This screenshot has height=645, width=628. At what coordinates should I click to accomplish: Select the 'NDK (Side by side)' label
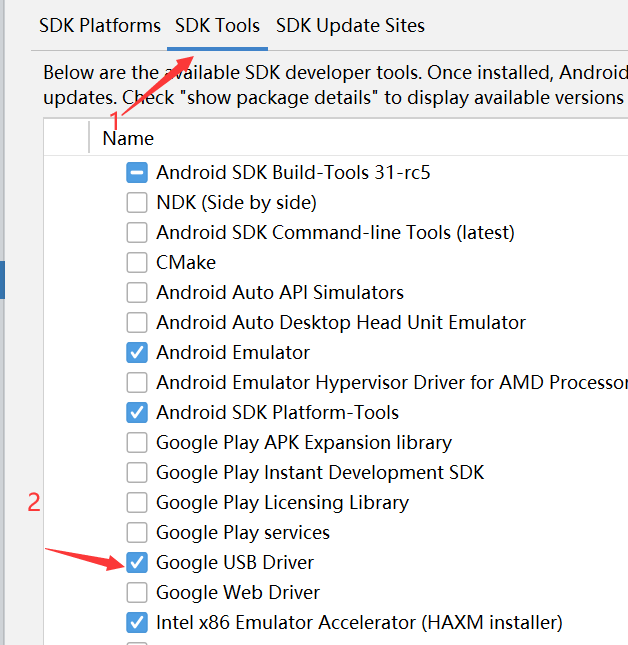tap(236, 203)
